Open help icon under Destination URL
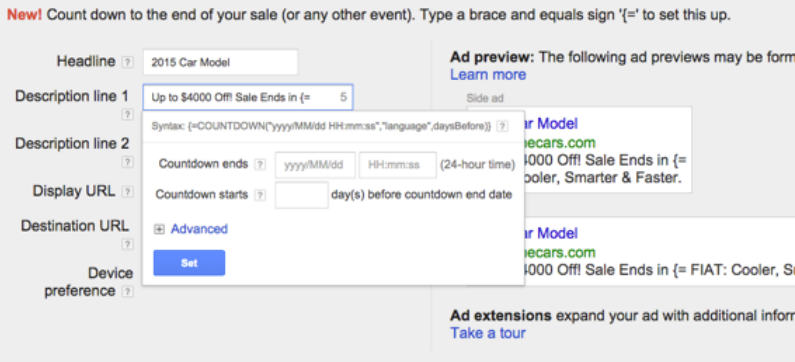 coord(127,244)
